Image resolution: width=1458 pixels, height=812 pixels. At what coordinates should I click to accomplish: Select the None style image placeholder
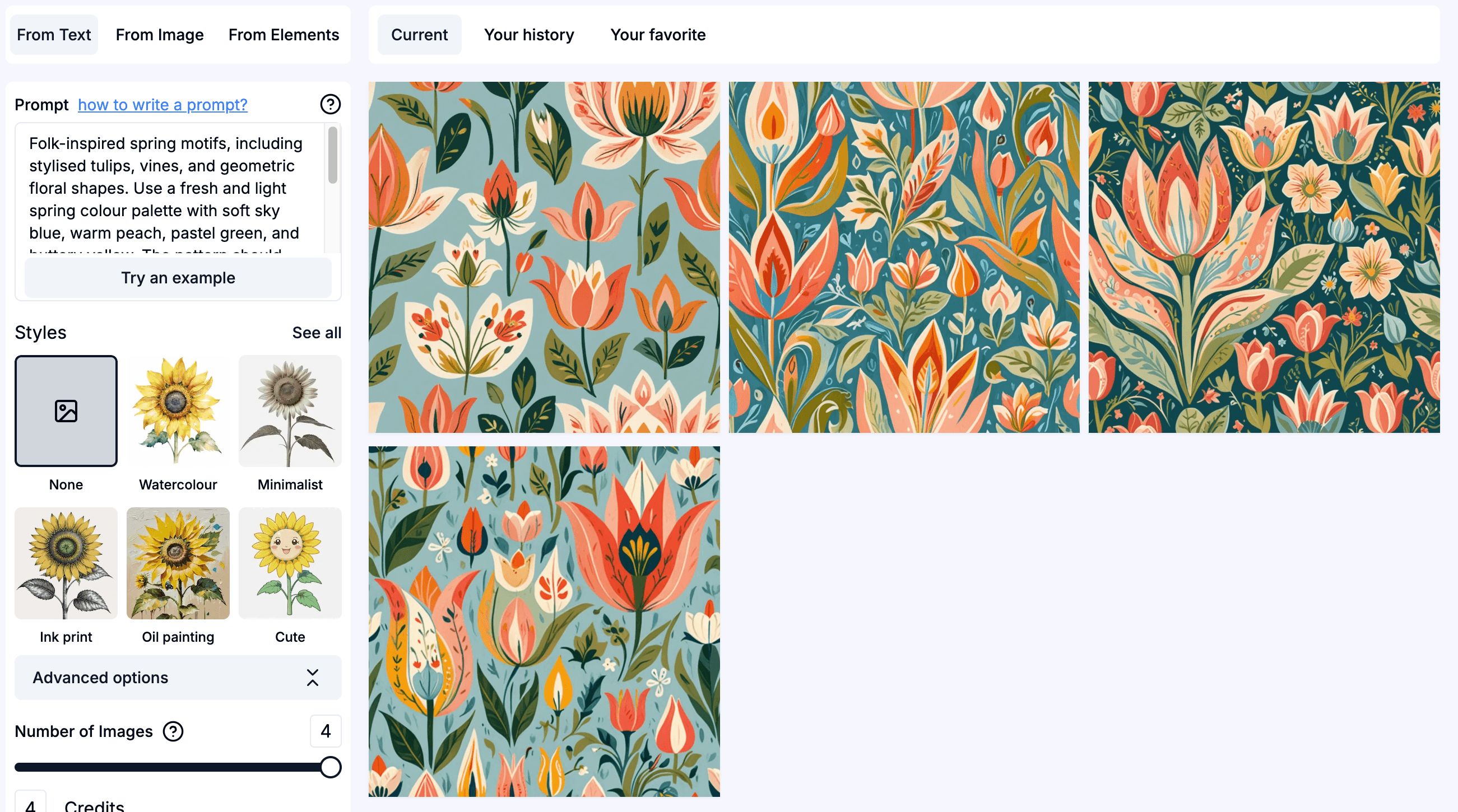66,411
